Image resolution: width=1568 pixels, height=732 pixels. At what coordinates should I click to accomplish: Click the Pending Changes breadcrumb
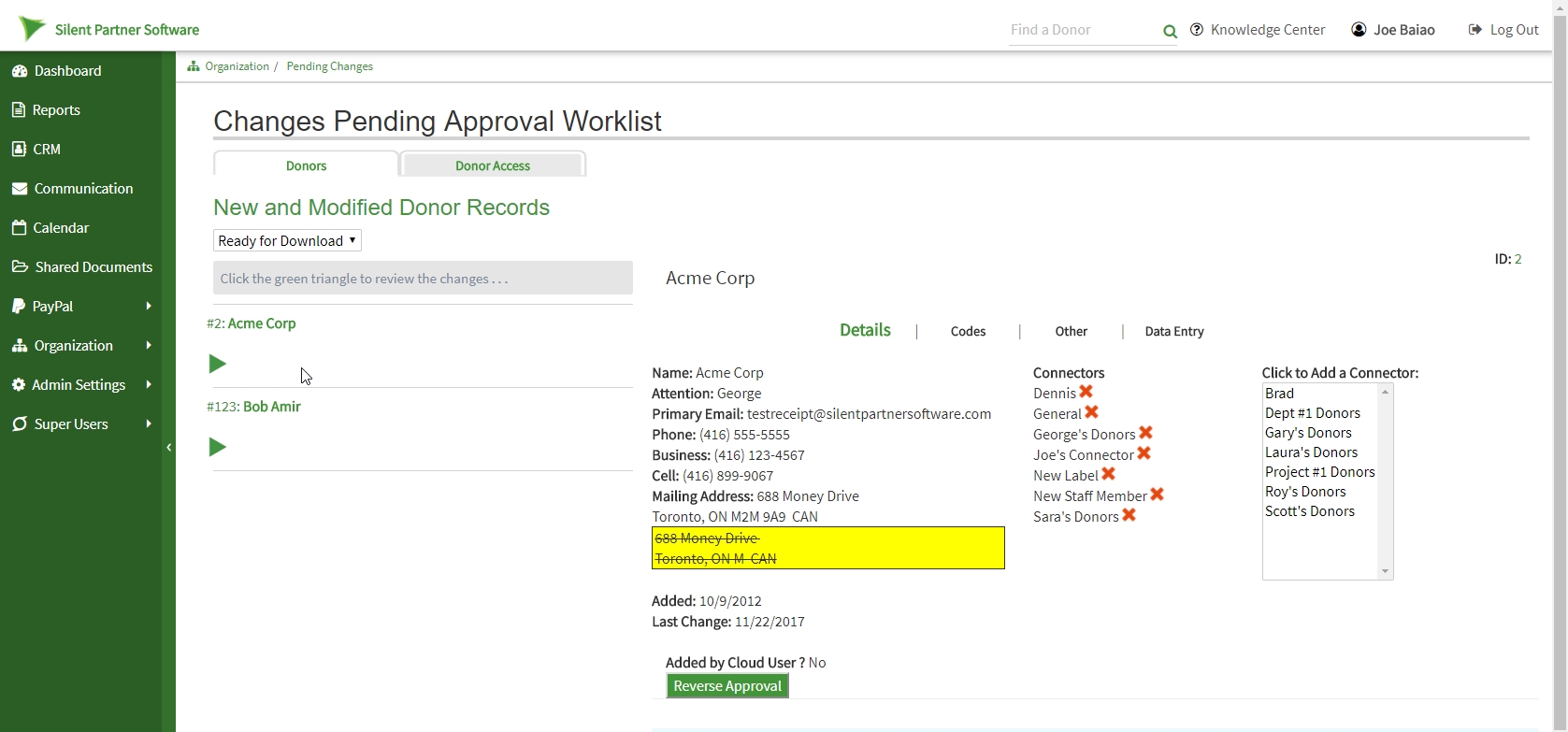tap(329, 66)
